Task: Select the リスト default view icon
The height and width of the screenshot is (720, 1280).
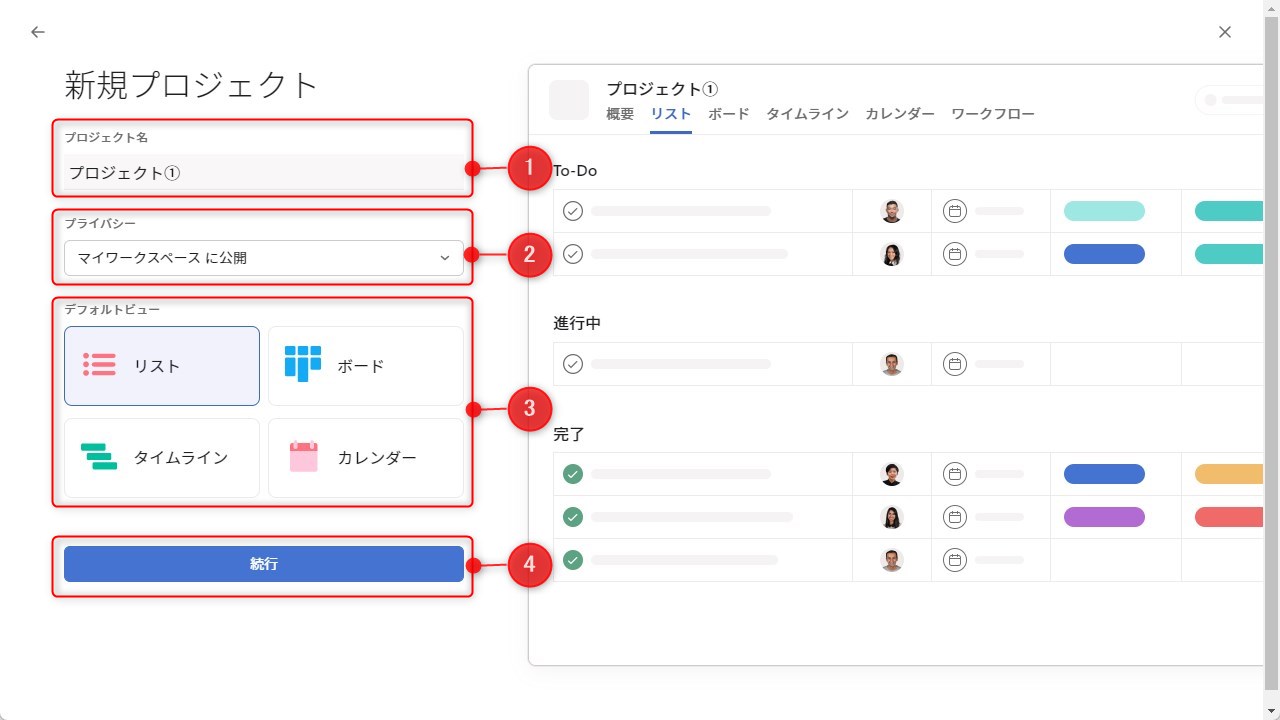Action: 99,365
